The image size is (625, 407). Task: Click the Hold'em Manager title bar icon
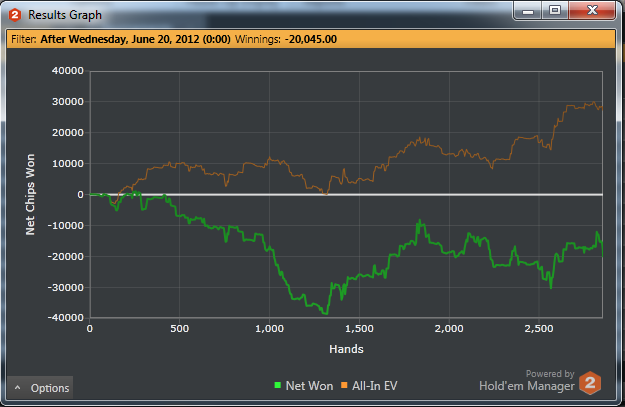[x=15, y=15]
